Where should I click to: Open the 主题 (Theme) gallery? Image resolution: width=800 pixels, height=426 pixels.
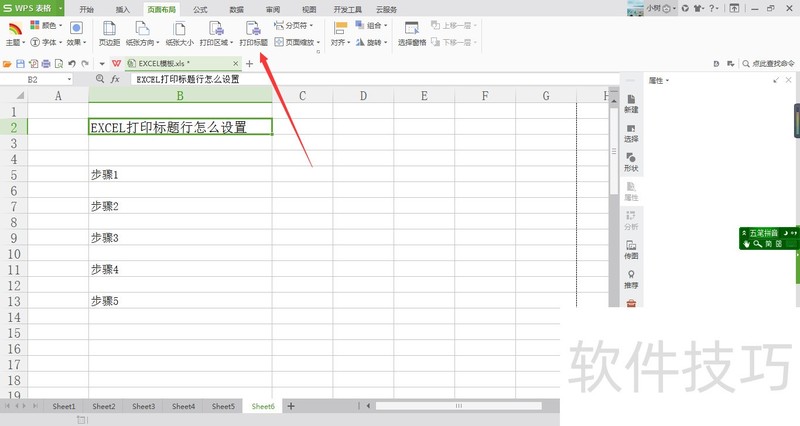click(15, 34)
